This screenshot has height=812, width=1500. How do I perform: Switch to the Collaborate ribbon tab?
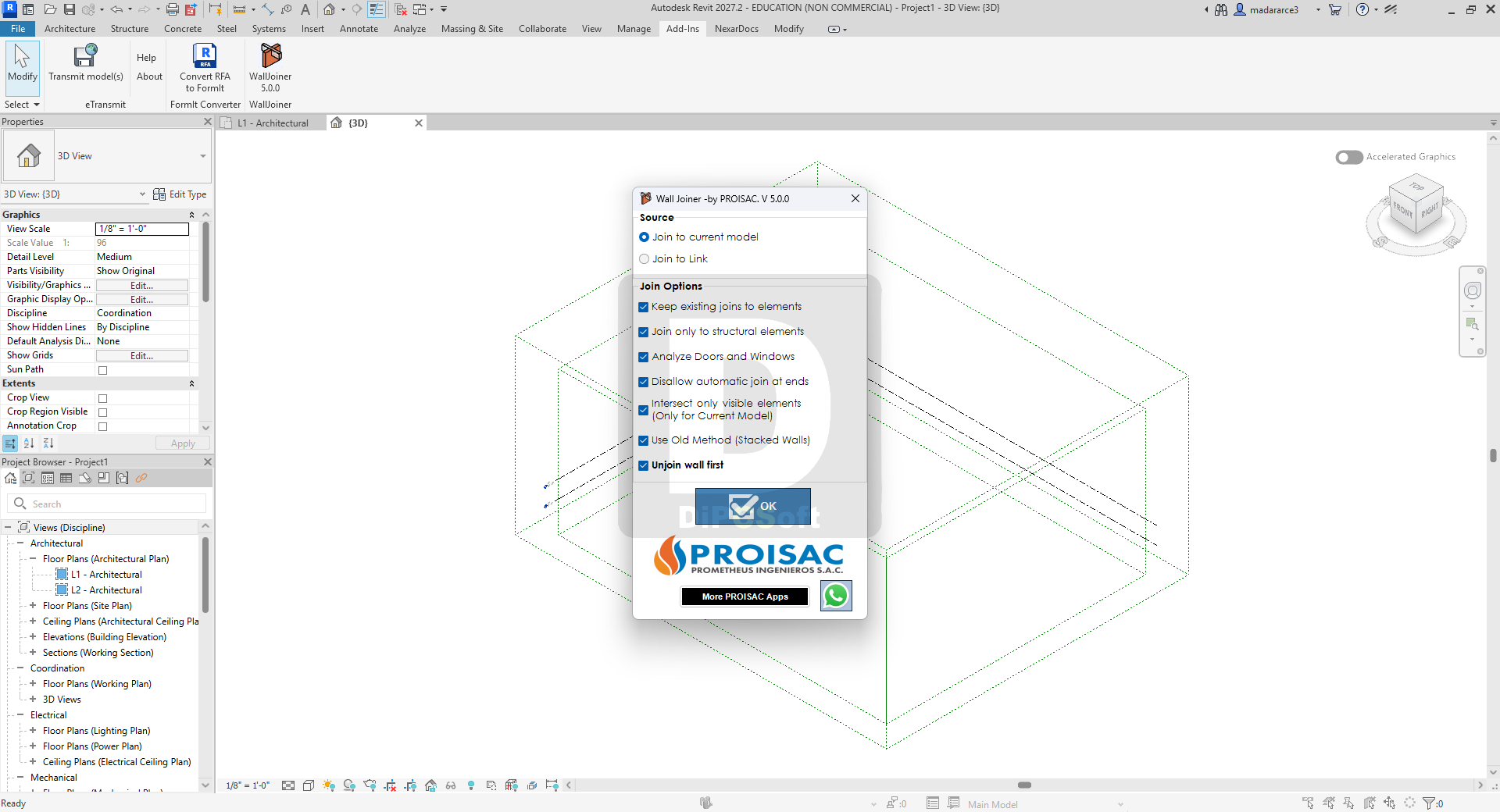click(542, 29)
